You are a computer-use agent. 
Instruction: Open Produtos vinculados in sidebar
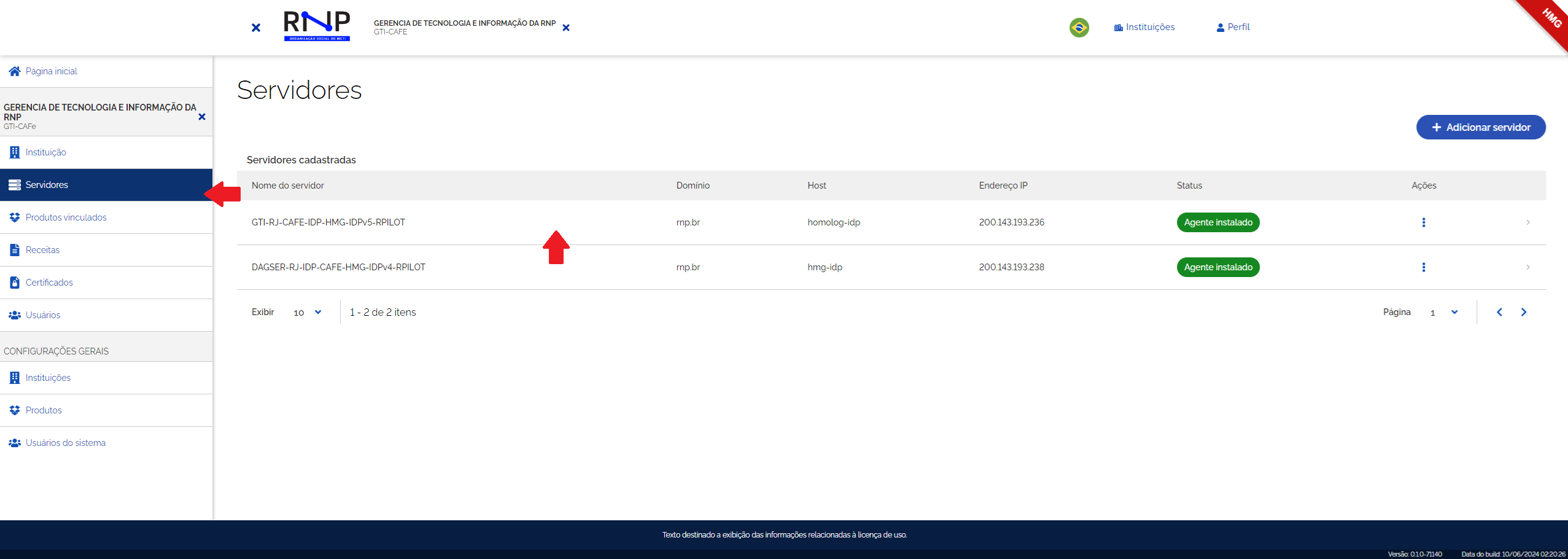point(66,217)
